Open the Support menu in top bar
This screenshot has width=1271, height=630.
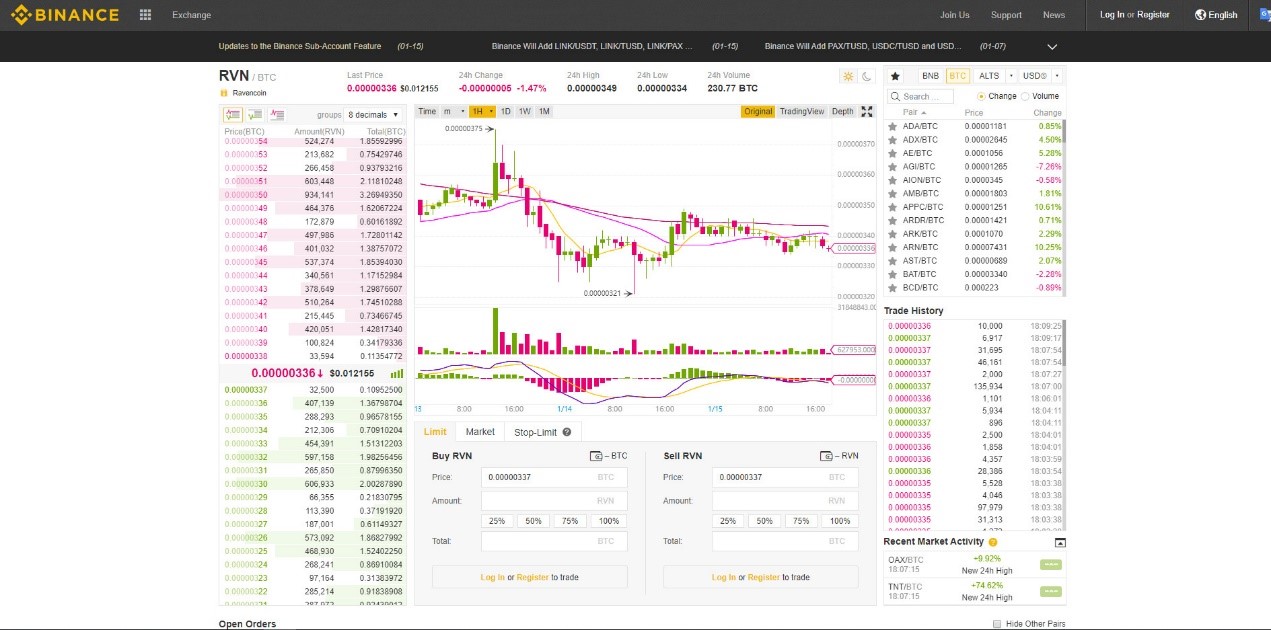[x=1006, y=15]
